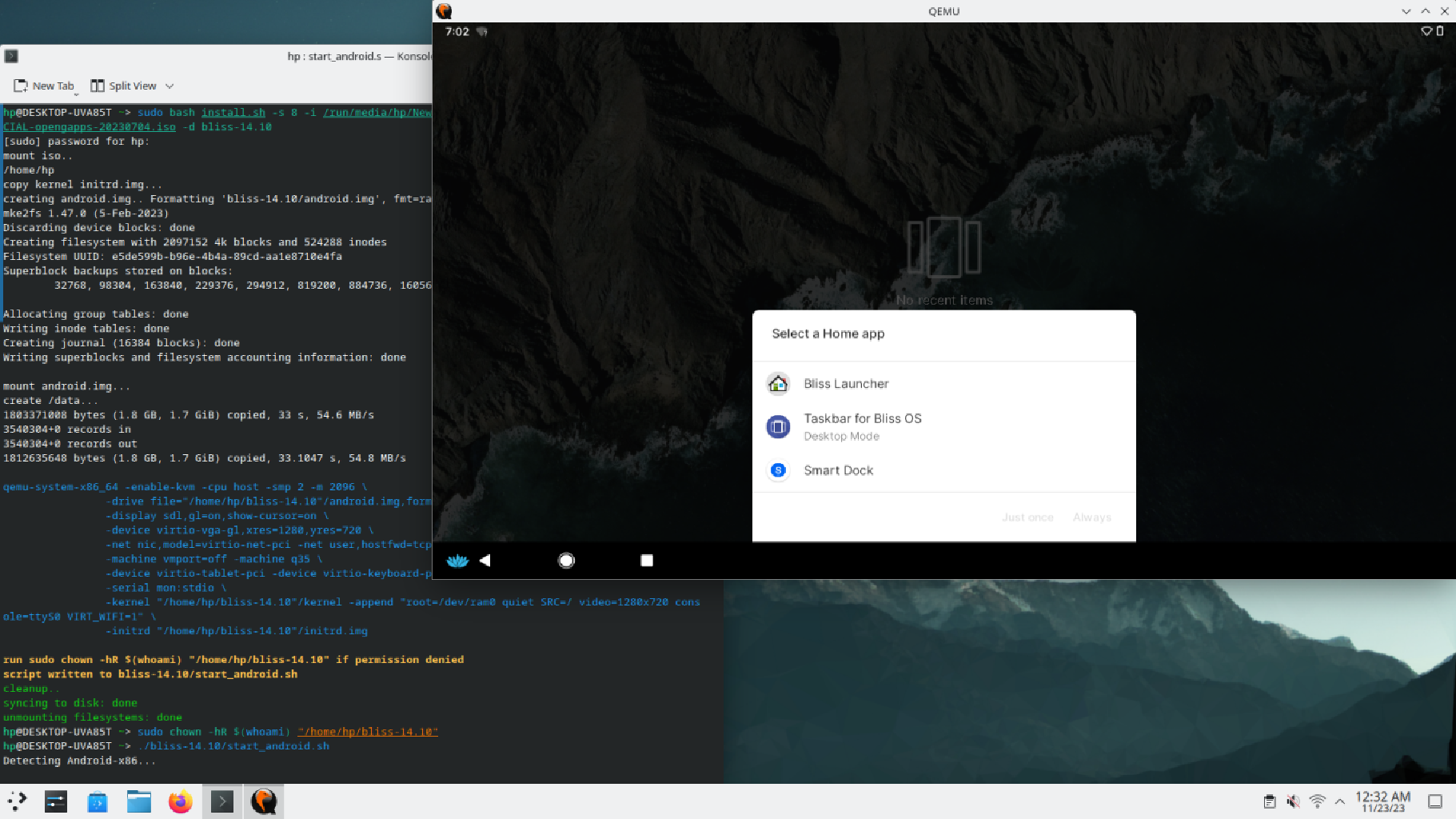Click the Android Wi-Fi status icon
The image size is (1456, 819).
(1426, 31)
